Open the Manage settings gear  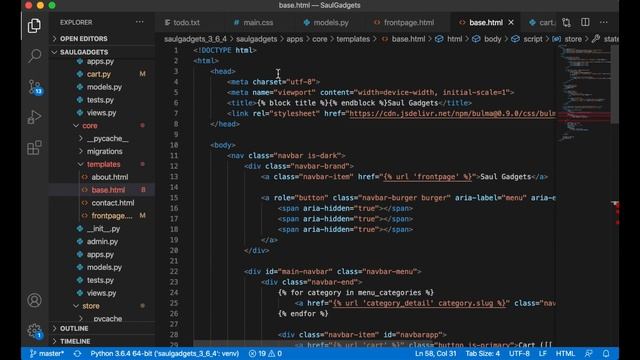point(34,330)
